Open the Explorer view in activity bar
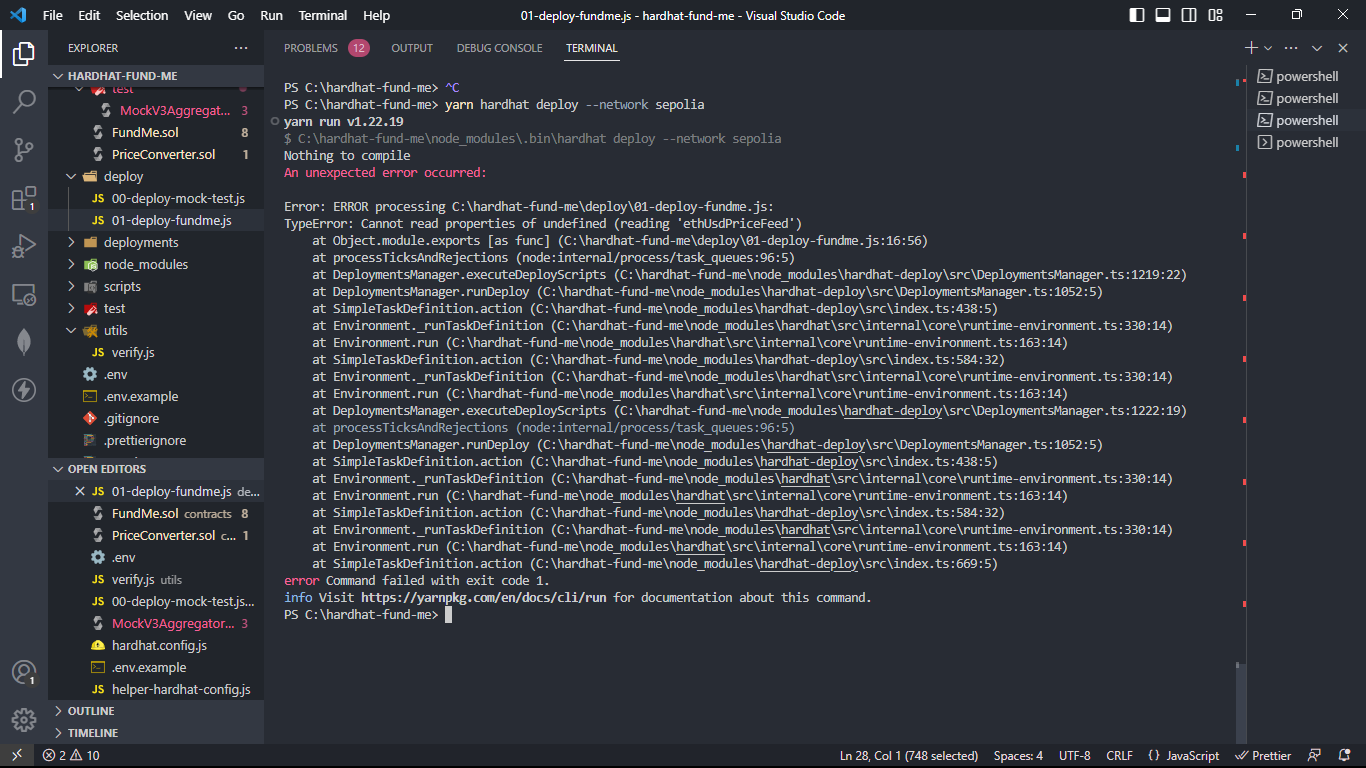 click(24, 54)
